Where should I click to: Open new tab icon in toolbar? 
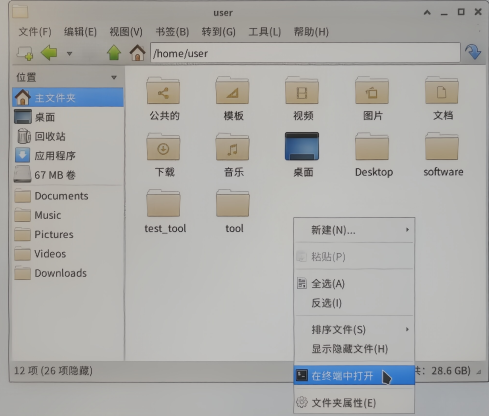25,53
